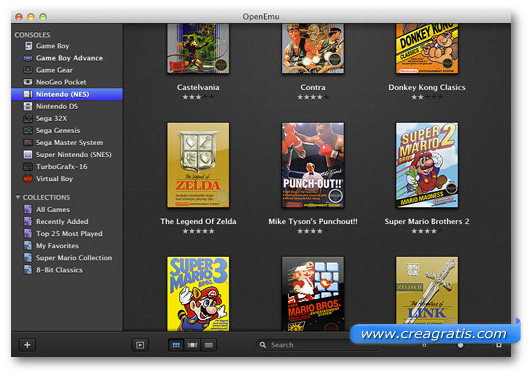Click the NeoGeo Pocket icon

pyautogui.click(x=28, y=82)
